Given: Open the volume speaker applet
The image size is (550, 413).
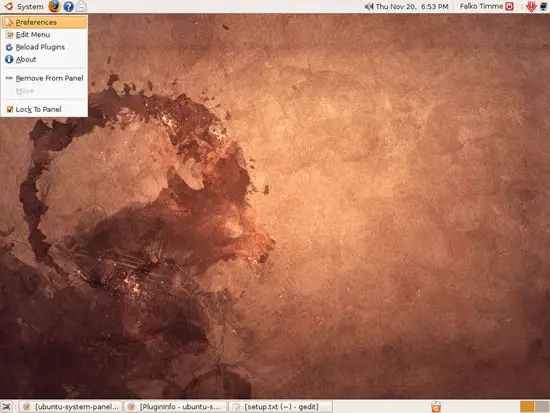Looking at the screenshot, I should (x=369, y=6).
